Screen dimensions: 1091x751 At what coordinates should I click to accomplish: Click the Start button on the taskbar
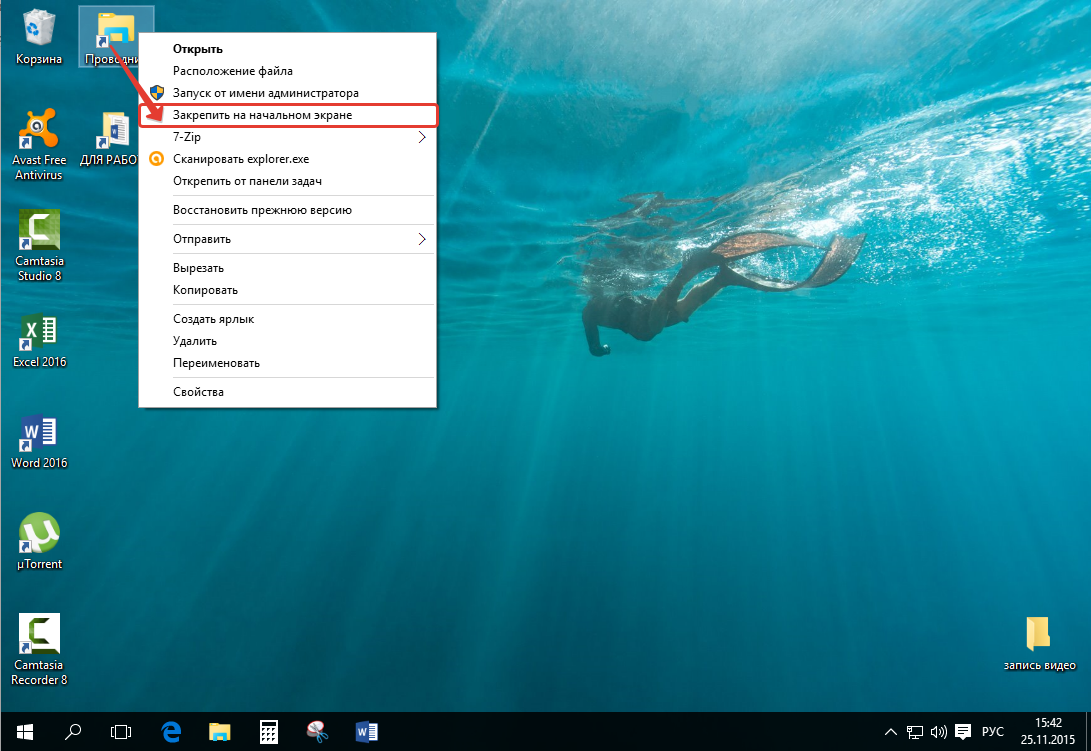click(x=24, y=731)
